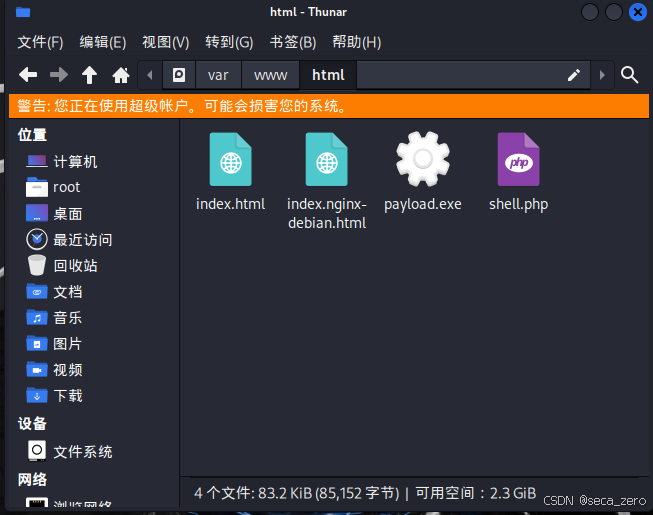This screenshot has width=653, height=515.
Task: Toggle path editing with the pencil icon
Action: [x=573, y=75]
